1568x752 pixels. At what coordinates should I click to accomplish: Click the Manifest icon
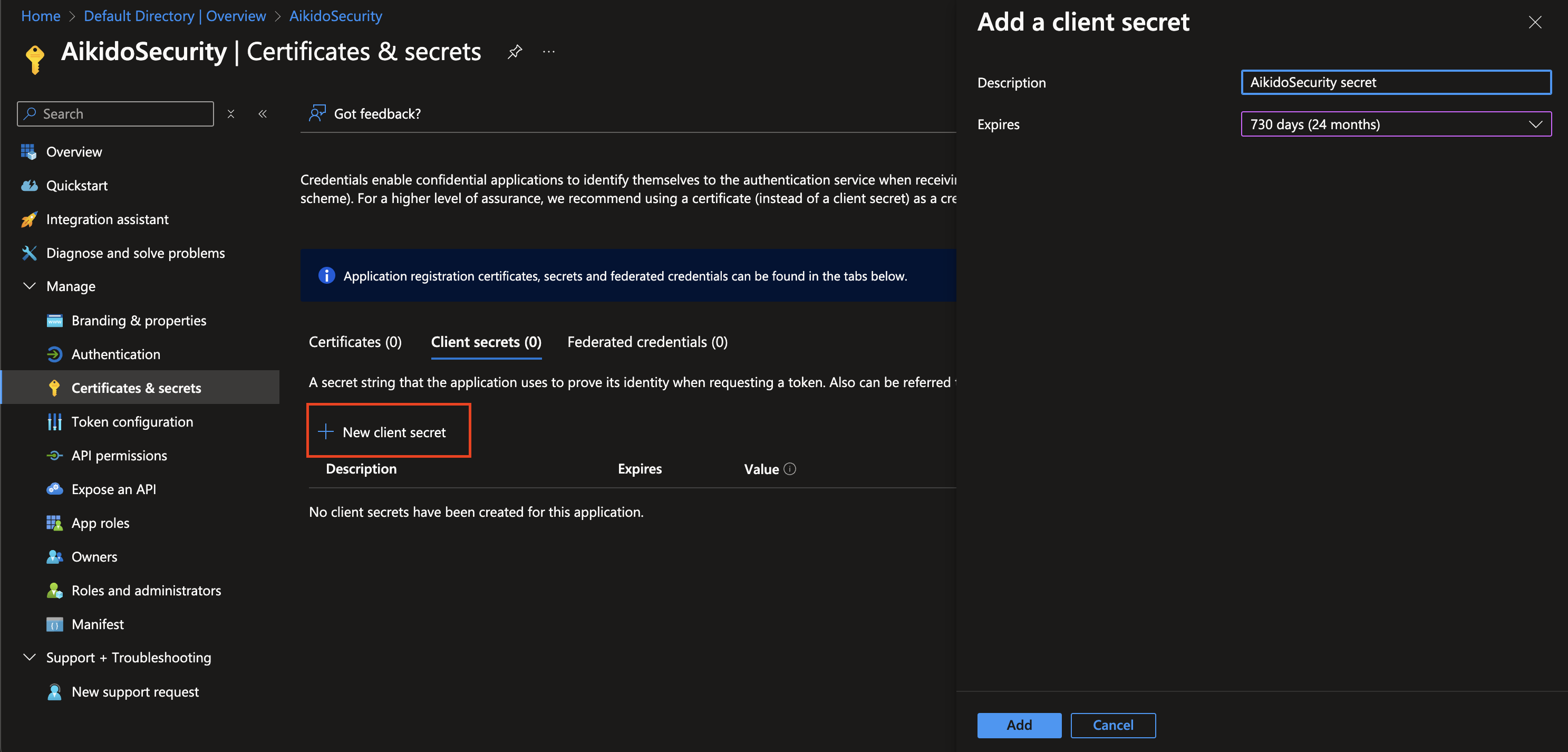55,624
